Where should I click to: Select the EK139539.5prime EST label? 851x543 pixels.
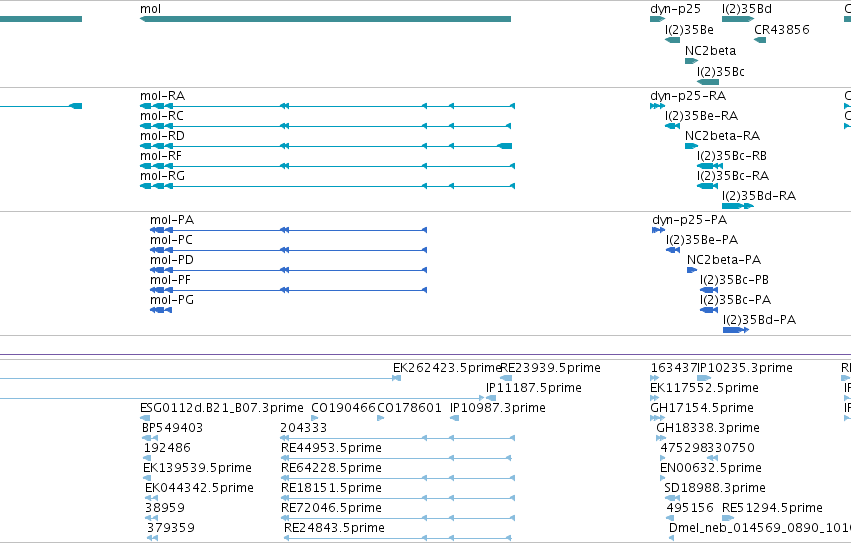pyautogui.click(x=198, y=469)
